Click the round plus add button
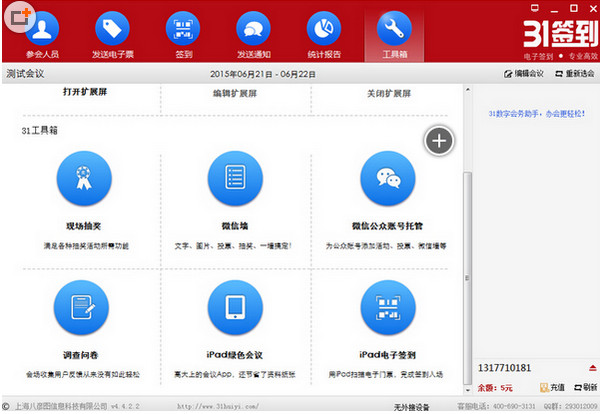Viewport: 600px width, 414px height. click(439, 141)
